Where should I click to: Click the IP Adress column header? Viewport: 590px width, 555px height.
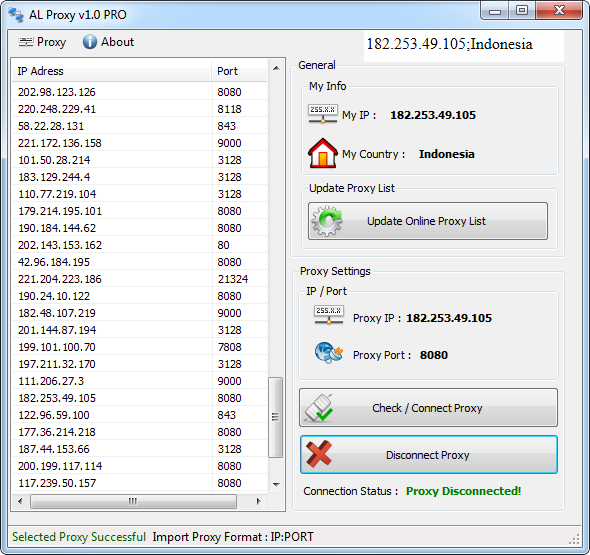coord(112,71)
